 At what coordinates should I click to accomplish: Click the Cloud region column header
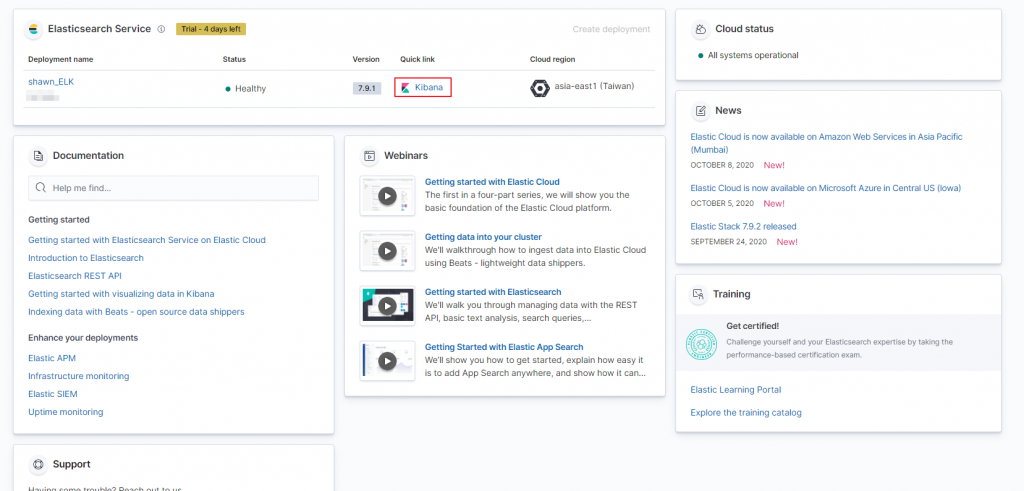pyautogui.click(x=552, y=59)
